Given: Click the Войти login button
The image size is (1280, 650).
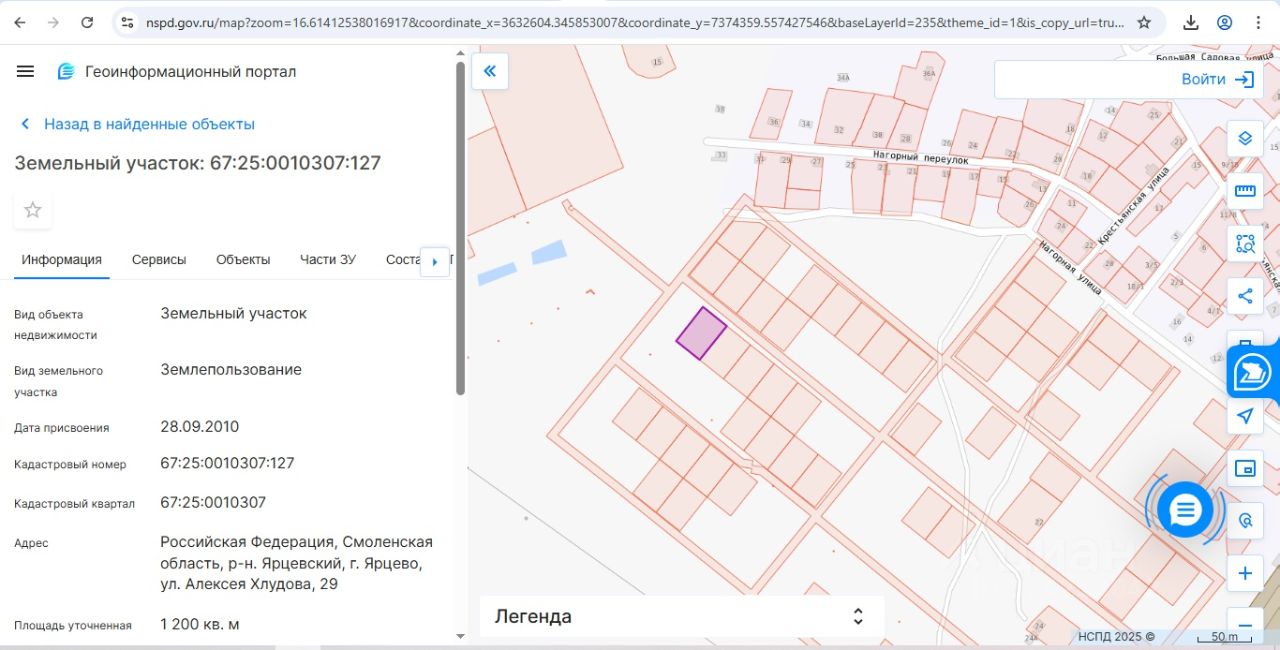Looking at the screenshot, I should coord(1218,79).
